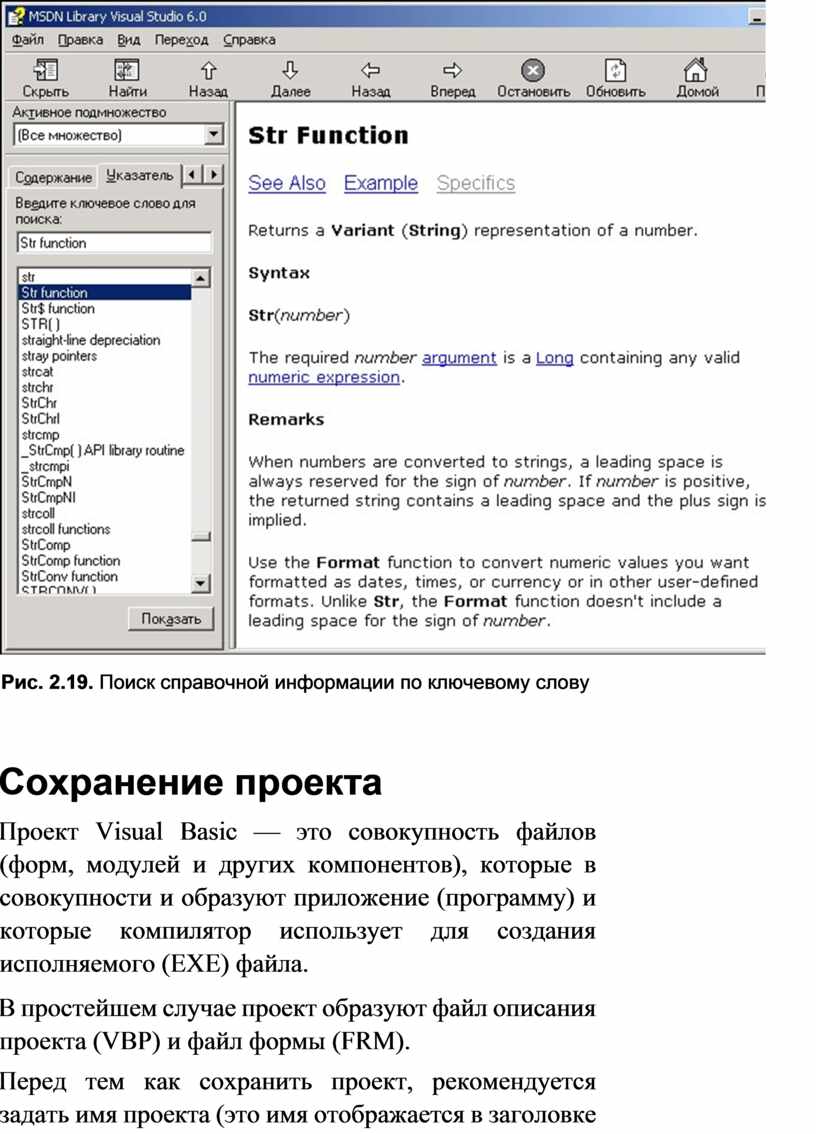The image size is (816, 1134).
Task: Switch to the Содержание tab
Action: pyautogui.click(x=54, y=177)
